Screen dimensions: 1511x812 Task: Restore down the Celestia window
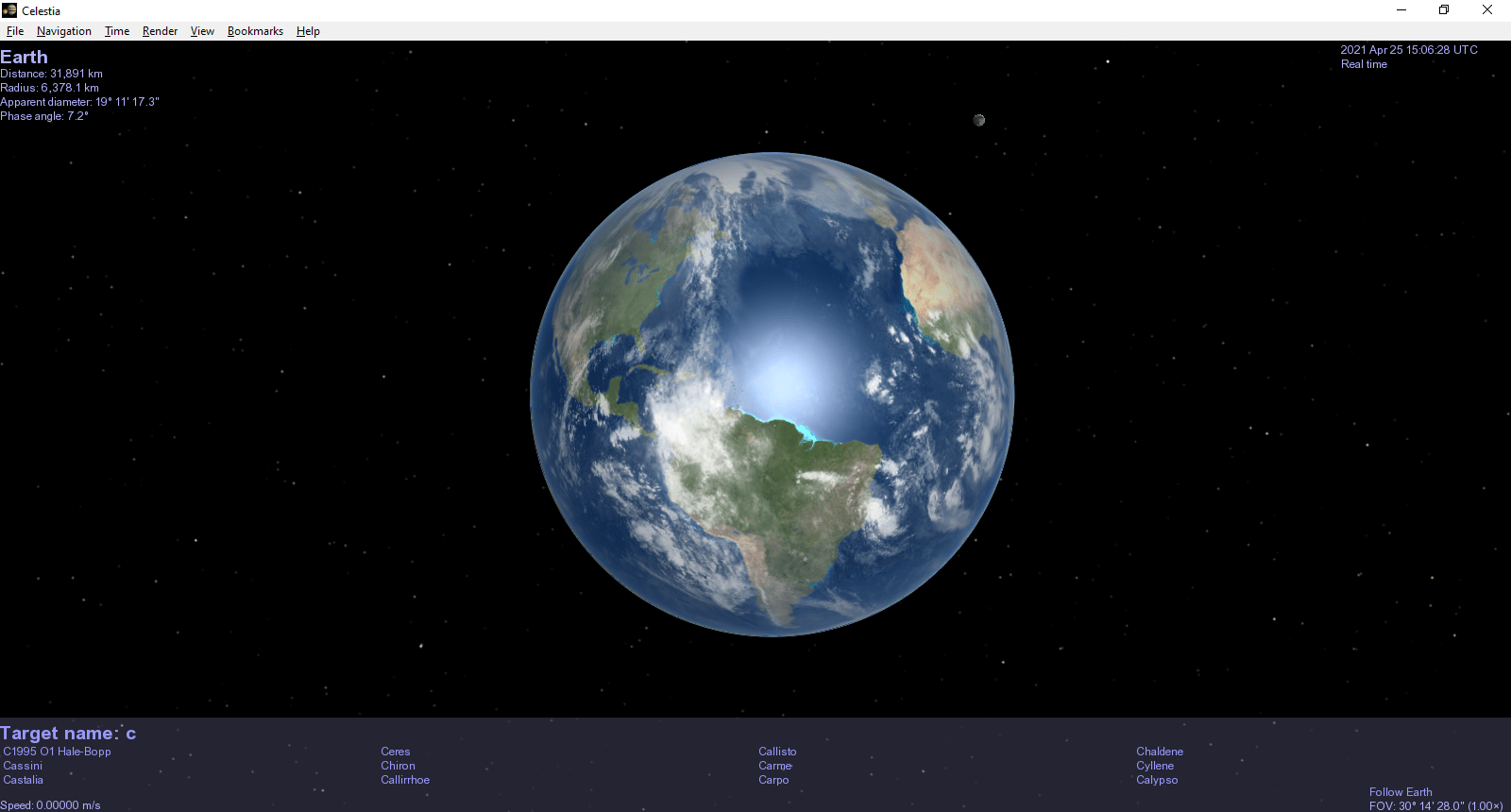pos(1444,10)
